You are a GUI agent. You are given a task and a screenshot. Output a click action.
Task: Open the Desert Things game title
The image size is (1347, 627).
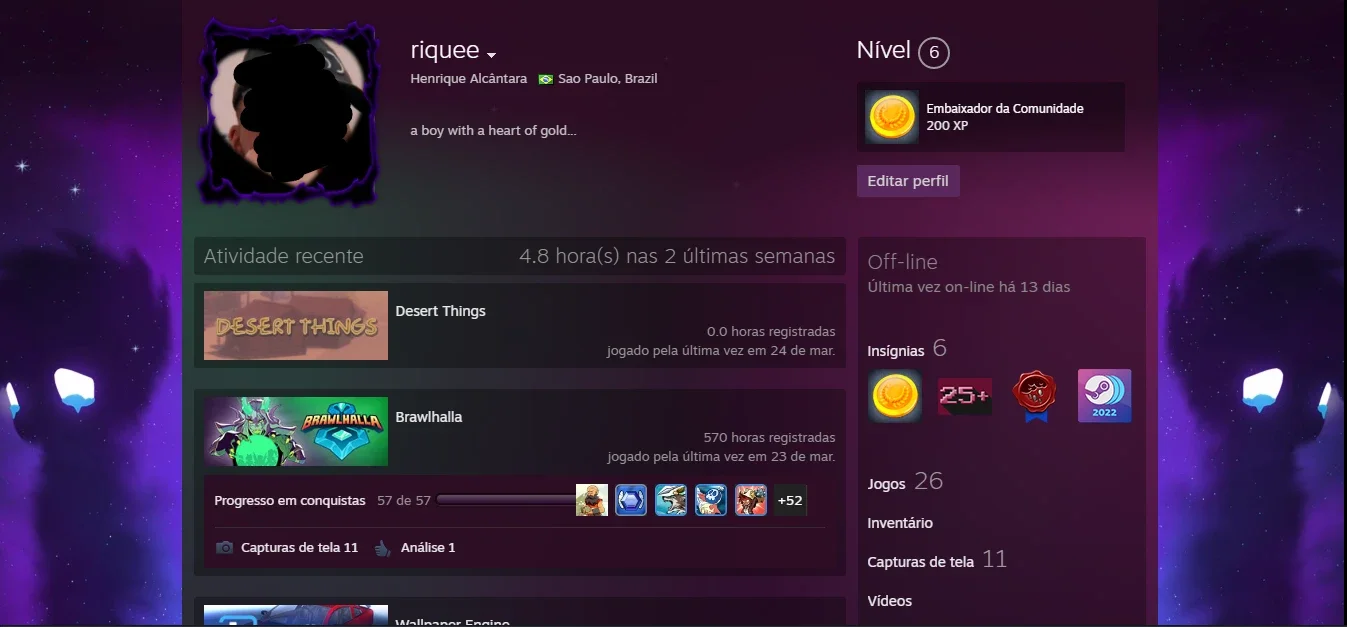441,311
